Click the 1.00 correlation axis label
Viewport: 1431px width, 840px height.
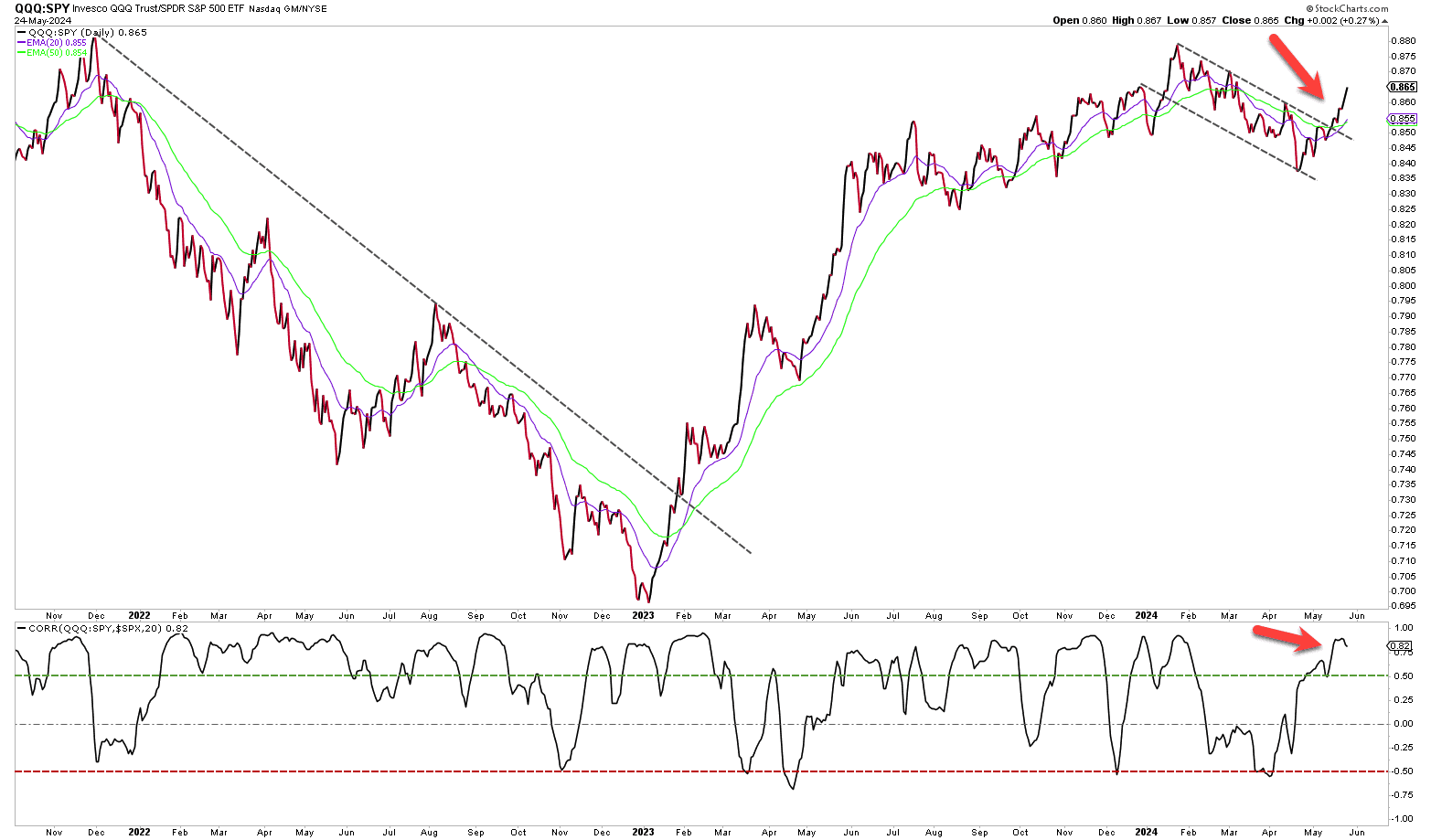[x=1404, y=628]
